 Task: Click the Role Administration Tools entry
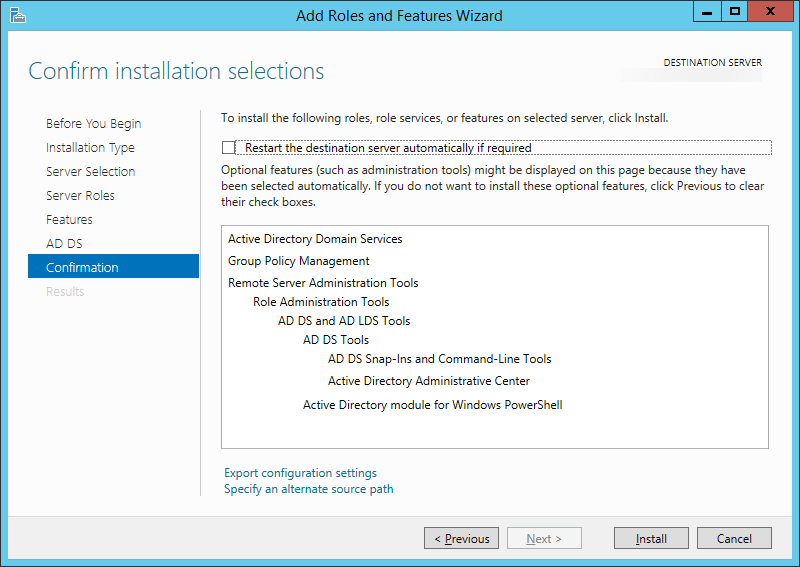pos(321,302)
